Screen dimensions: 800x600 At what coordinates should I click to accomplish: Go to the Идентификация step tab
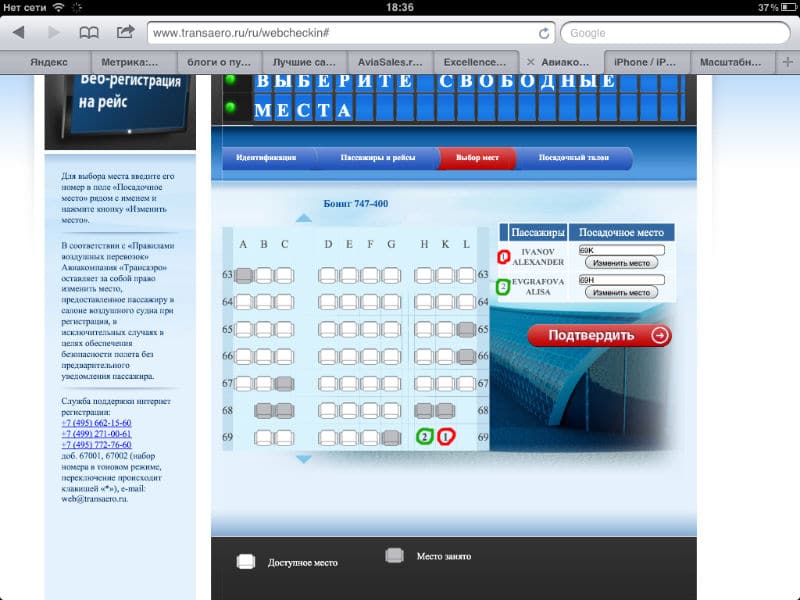click(x=266, y=158)
